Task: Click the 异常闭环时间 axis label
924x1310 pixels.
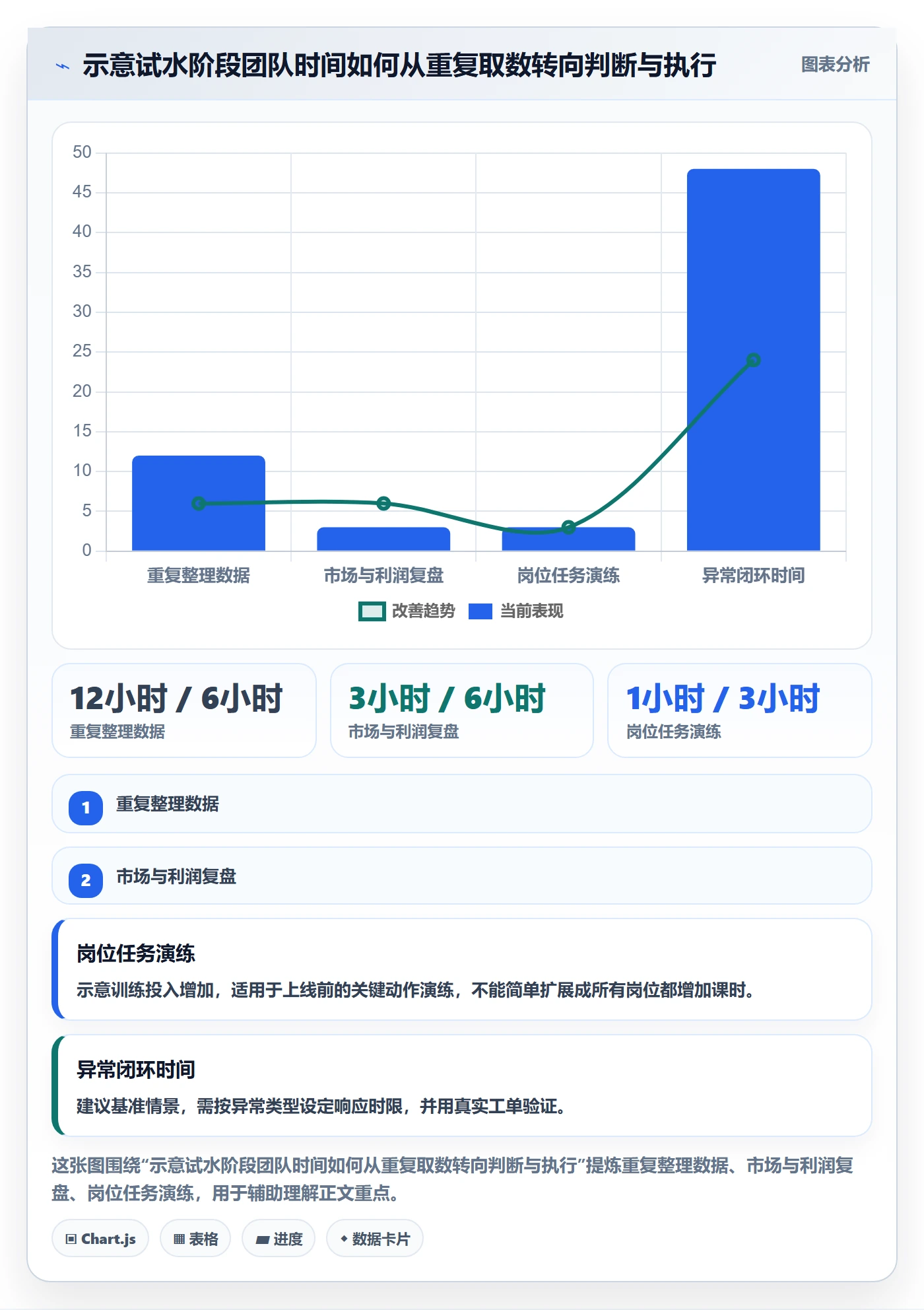Action: 753,576
